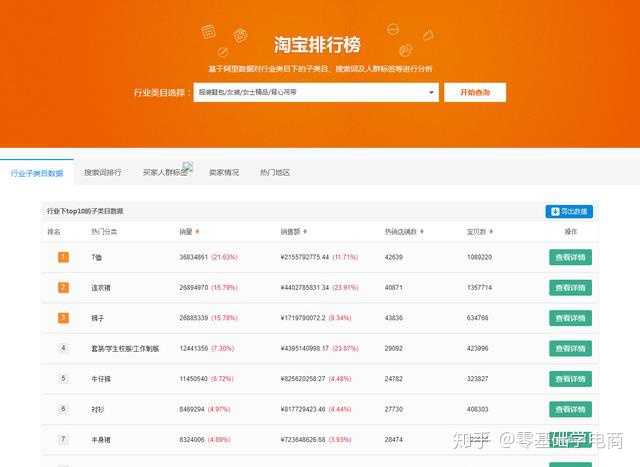Image resolution: width=640 pixels, height=467 pixels.
Task: Click the 行业下top10的子类目数据 panel title
Action: click(85, 211)
